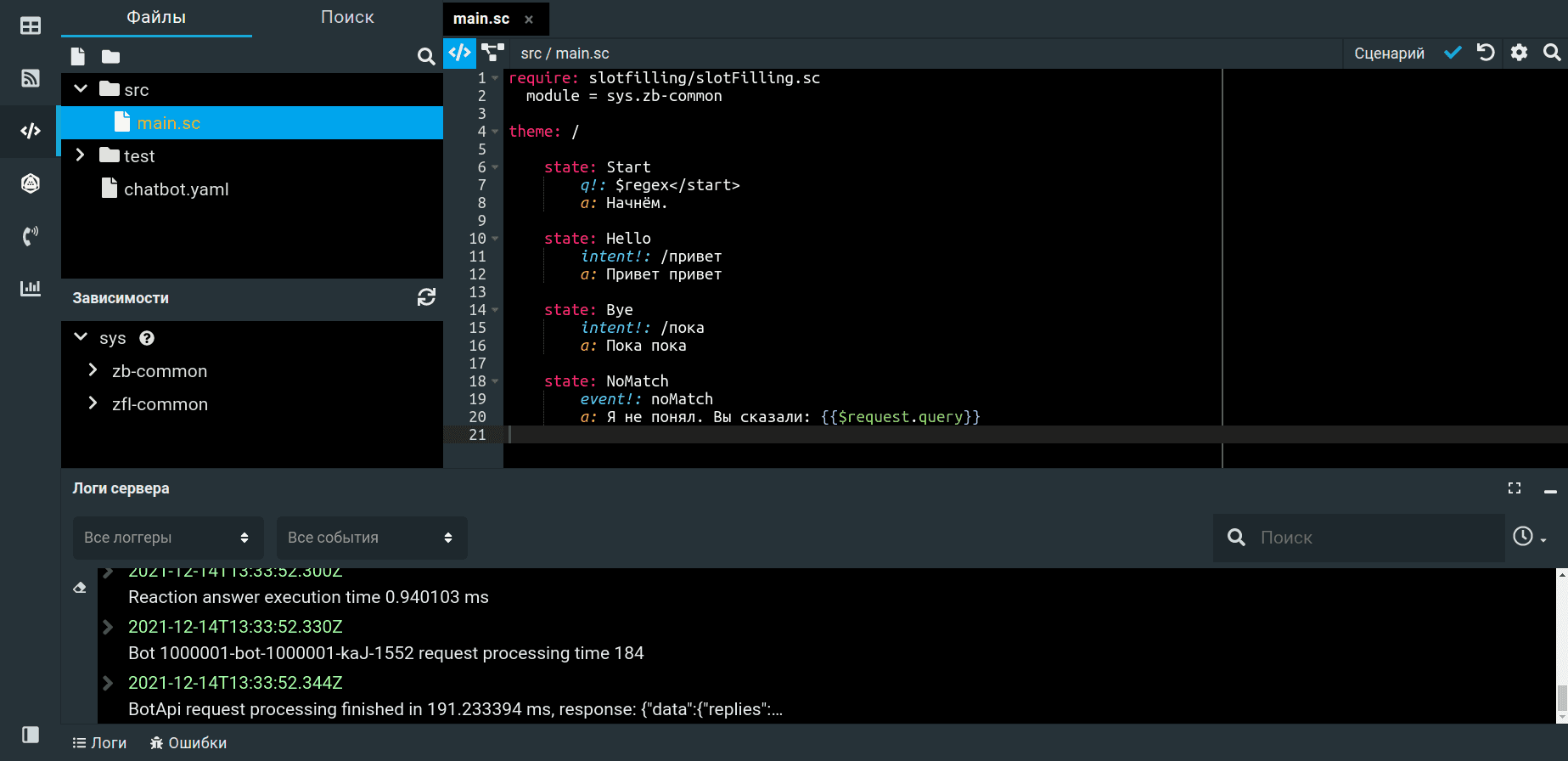Minimize the server logs panel

pos(1550,491)
